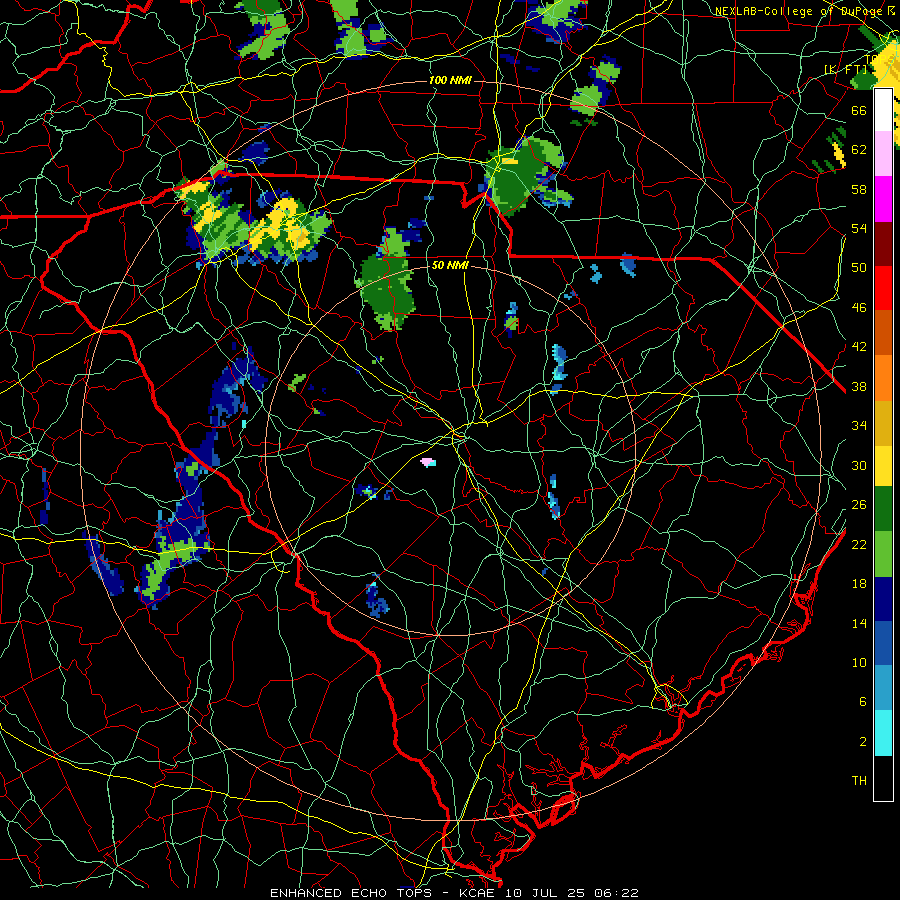Click the medium blue legend band
The height and width of the screenshot is (900, 900).
coord(883,643)
